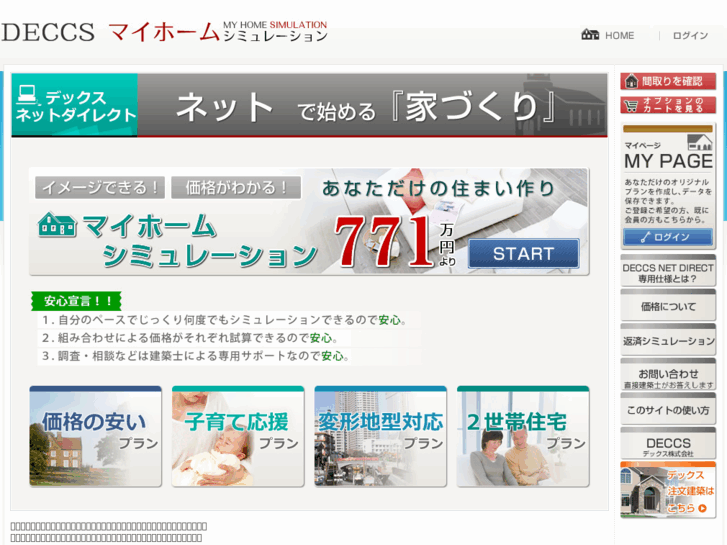Open the 変形地型対応 プラン card
Screen dimensions: 727x545
[381, 436]
